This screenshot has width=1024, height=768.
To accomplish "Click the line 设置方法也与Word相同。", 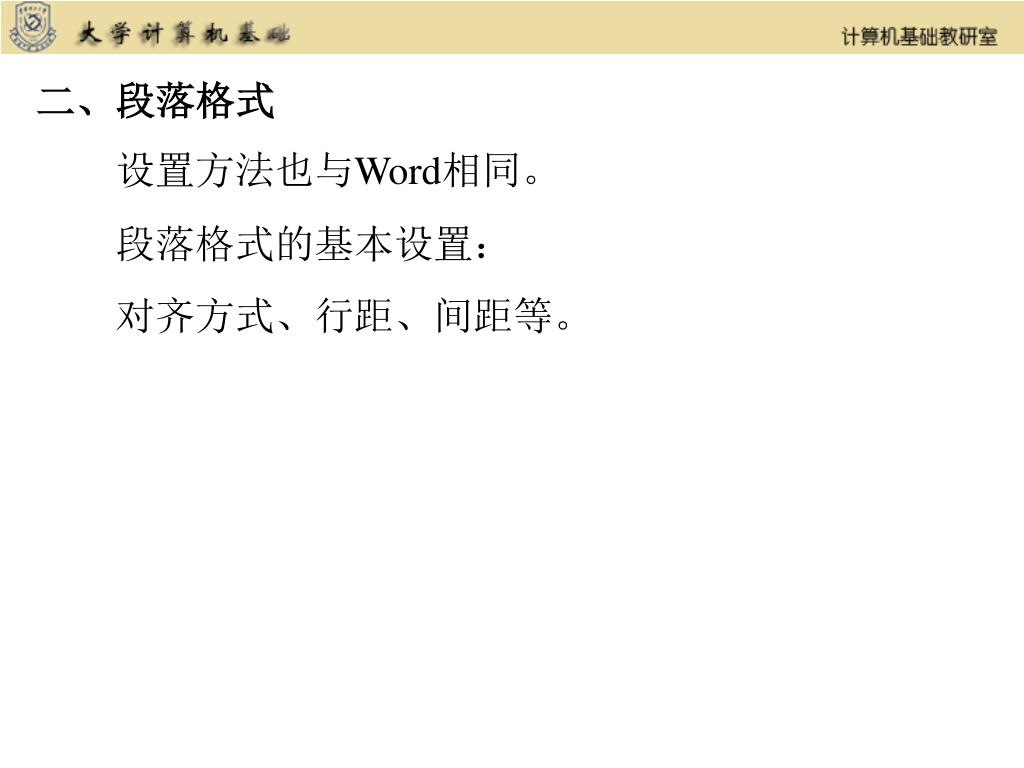I will pos(329,170).
